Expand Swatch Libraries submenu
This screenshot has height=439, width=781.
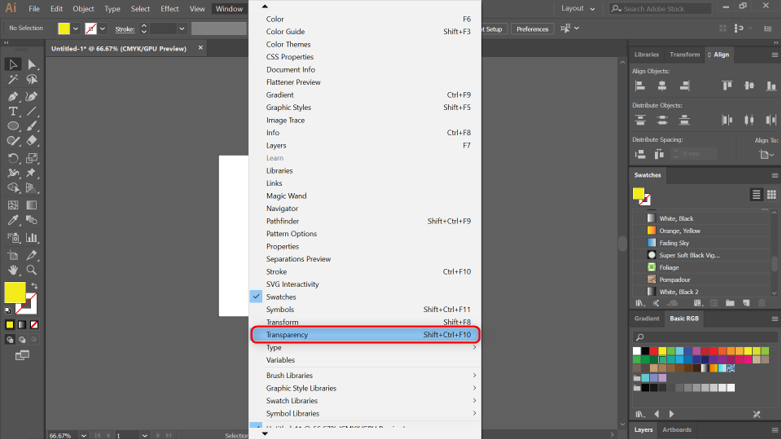(366, 401)
